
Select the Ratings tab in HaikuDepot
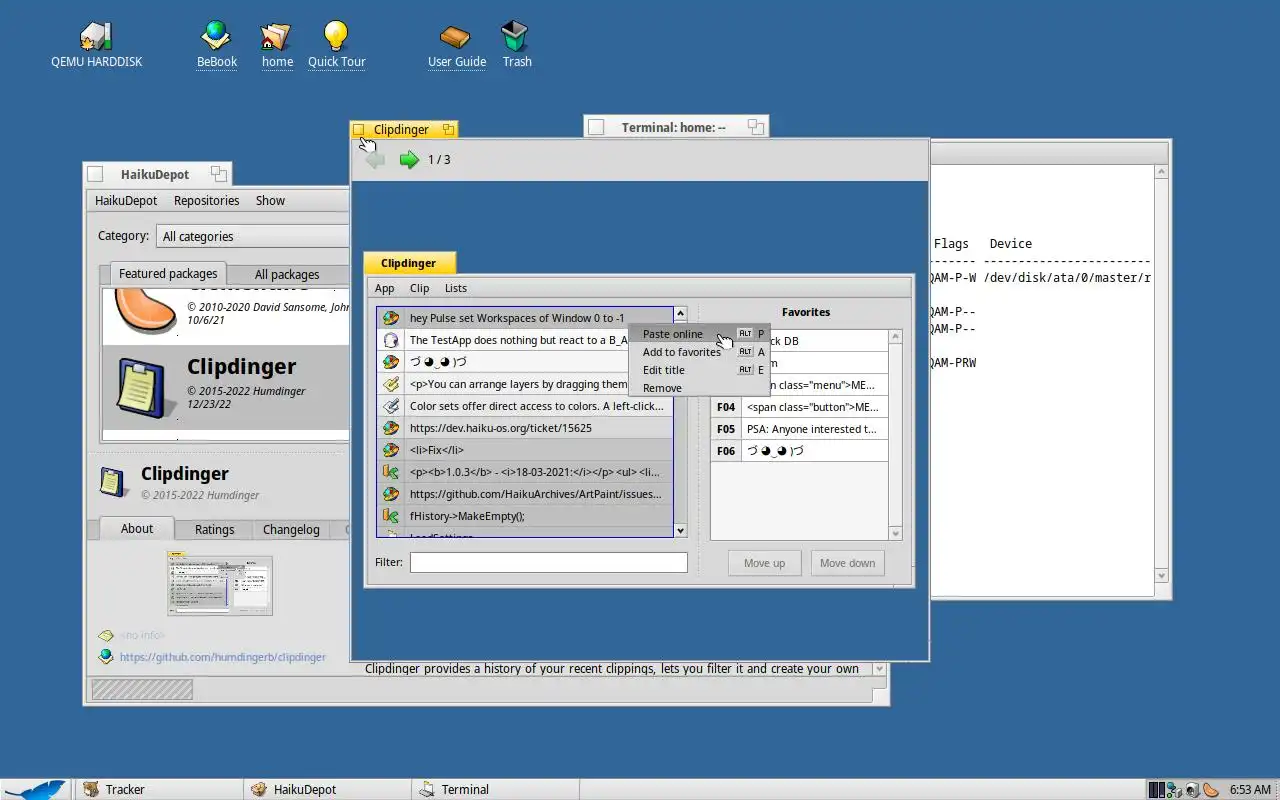214,530
